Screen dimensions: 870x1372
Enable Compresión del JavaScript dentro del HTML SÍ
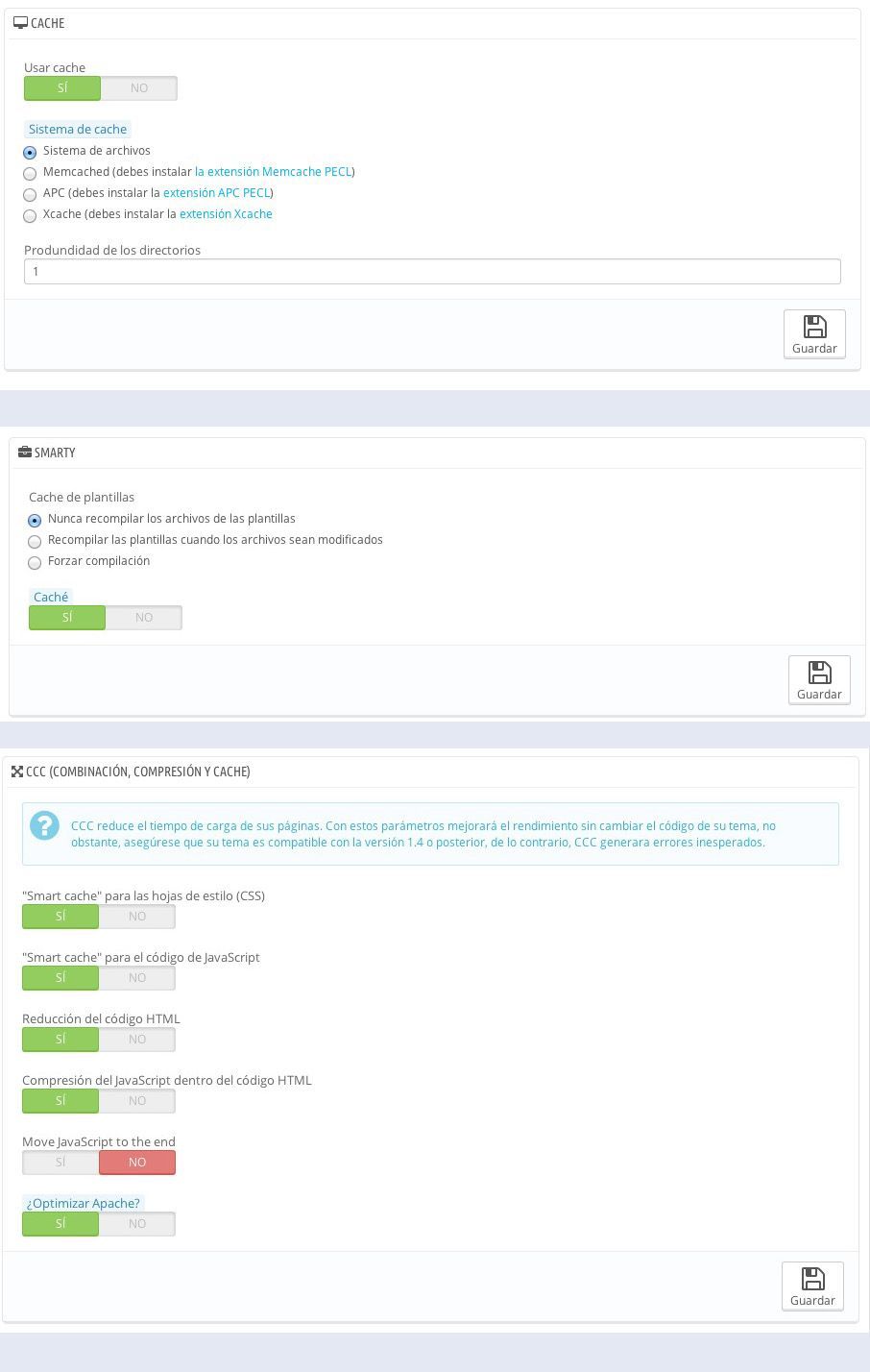coord(60,1101)
